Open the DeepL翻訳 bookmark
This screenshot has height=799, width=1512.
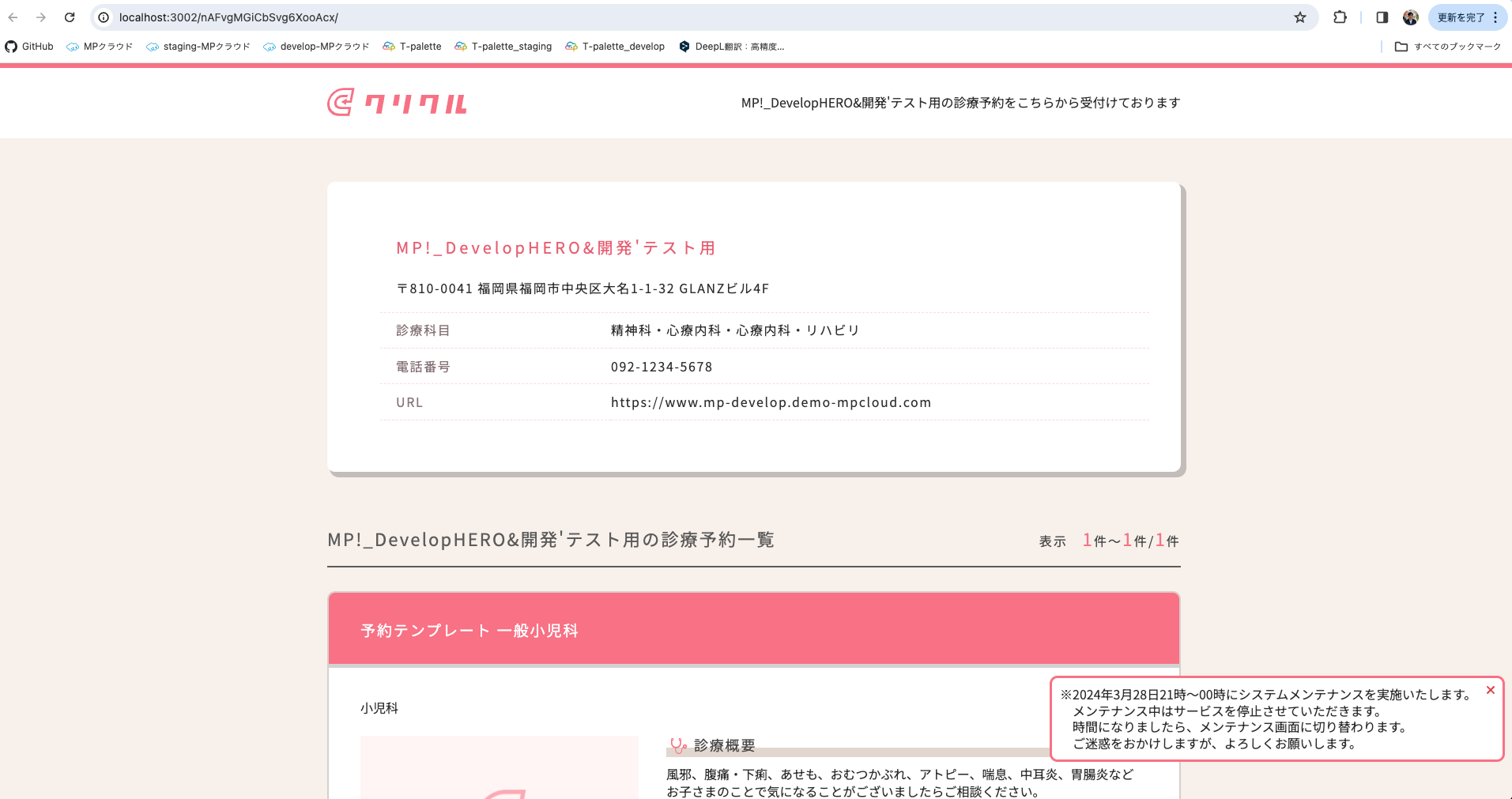731,47
